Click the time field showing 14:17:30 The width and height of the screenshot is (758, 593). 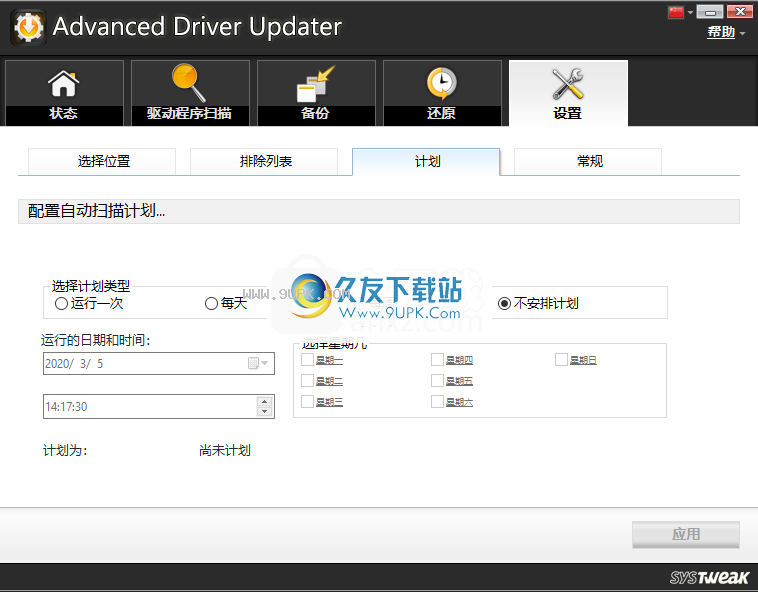coord(159,406)
